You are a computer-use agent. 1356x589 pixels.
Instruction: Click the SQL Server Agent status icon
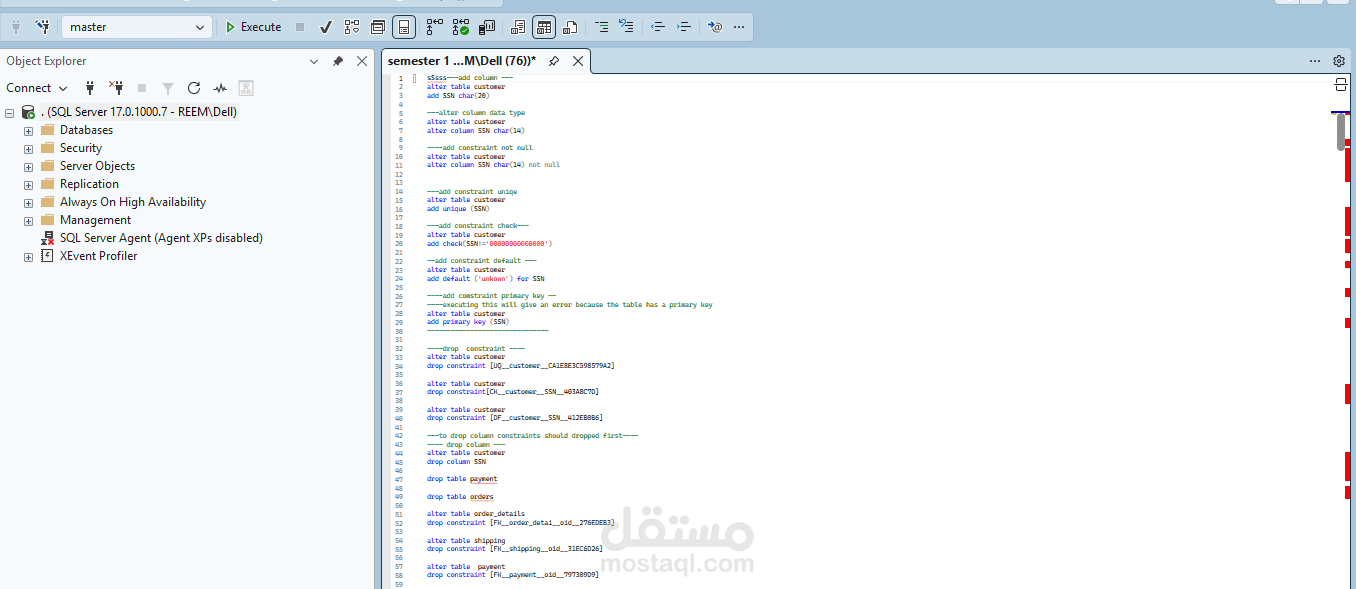click(47, 238)
